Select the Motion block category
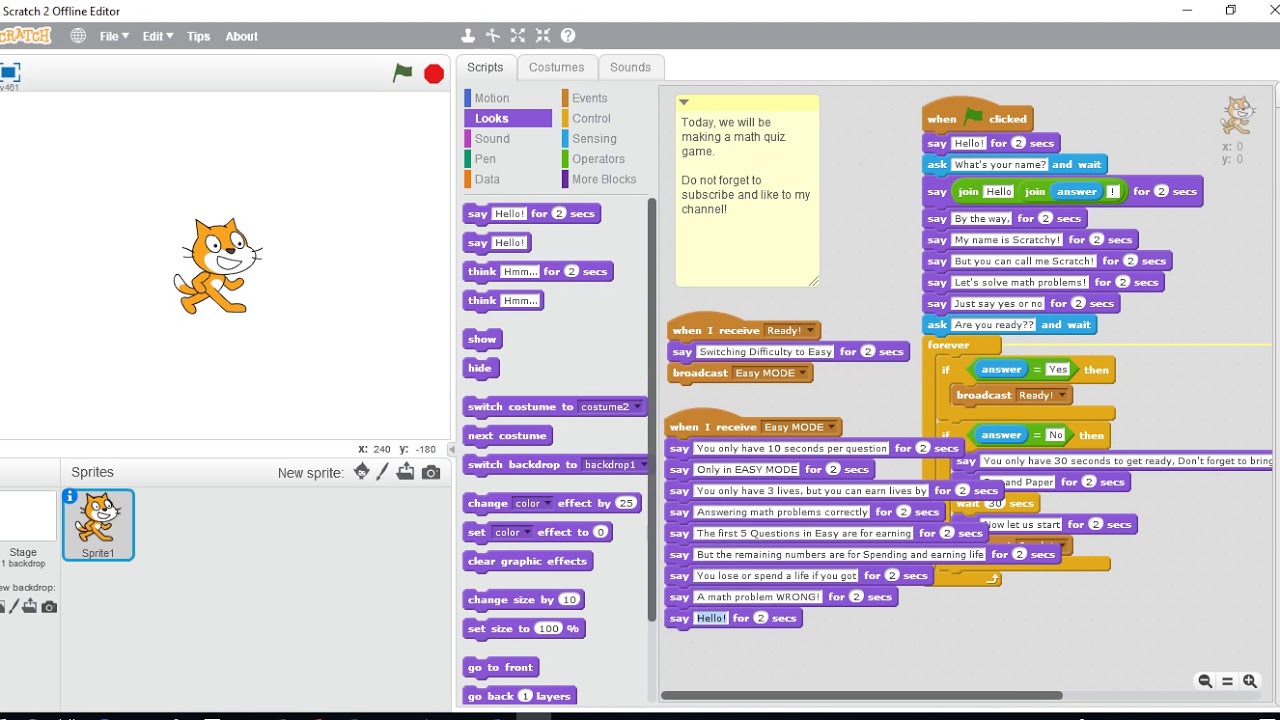 (507, 98)
